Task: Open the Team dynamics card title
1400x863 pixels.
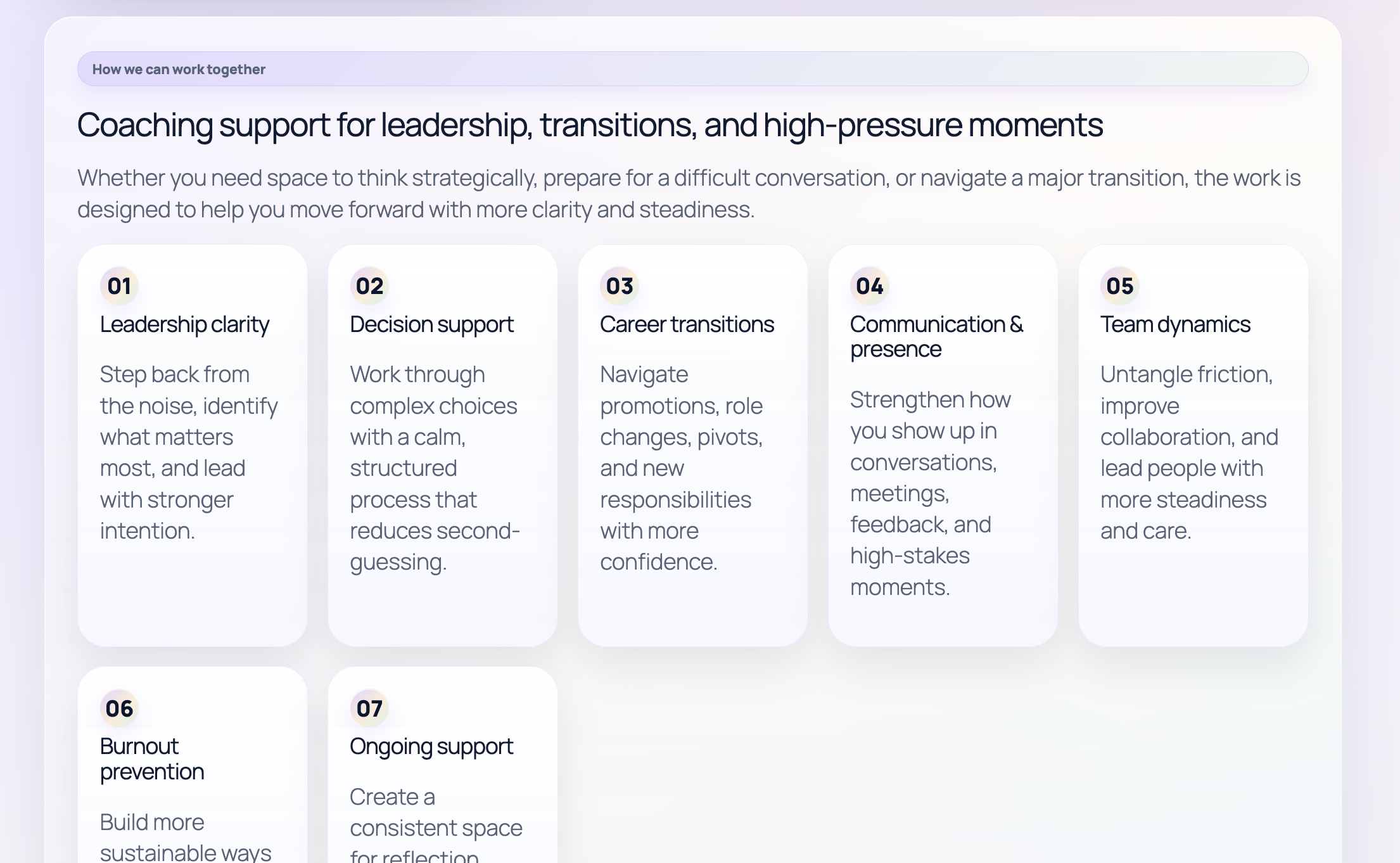Action: coord(1175,324)
